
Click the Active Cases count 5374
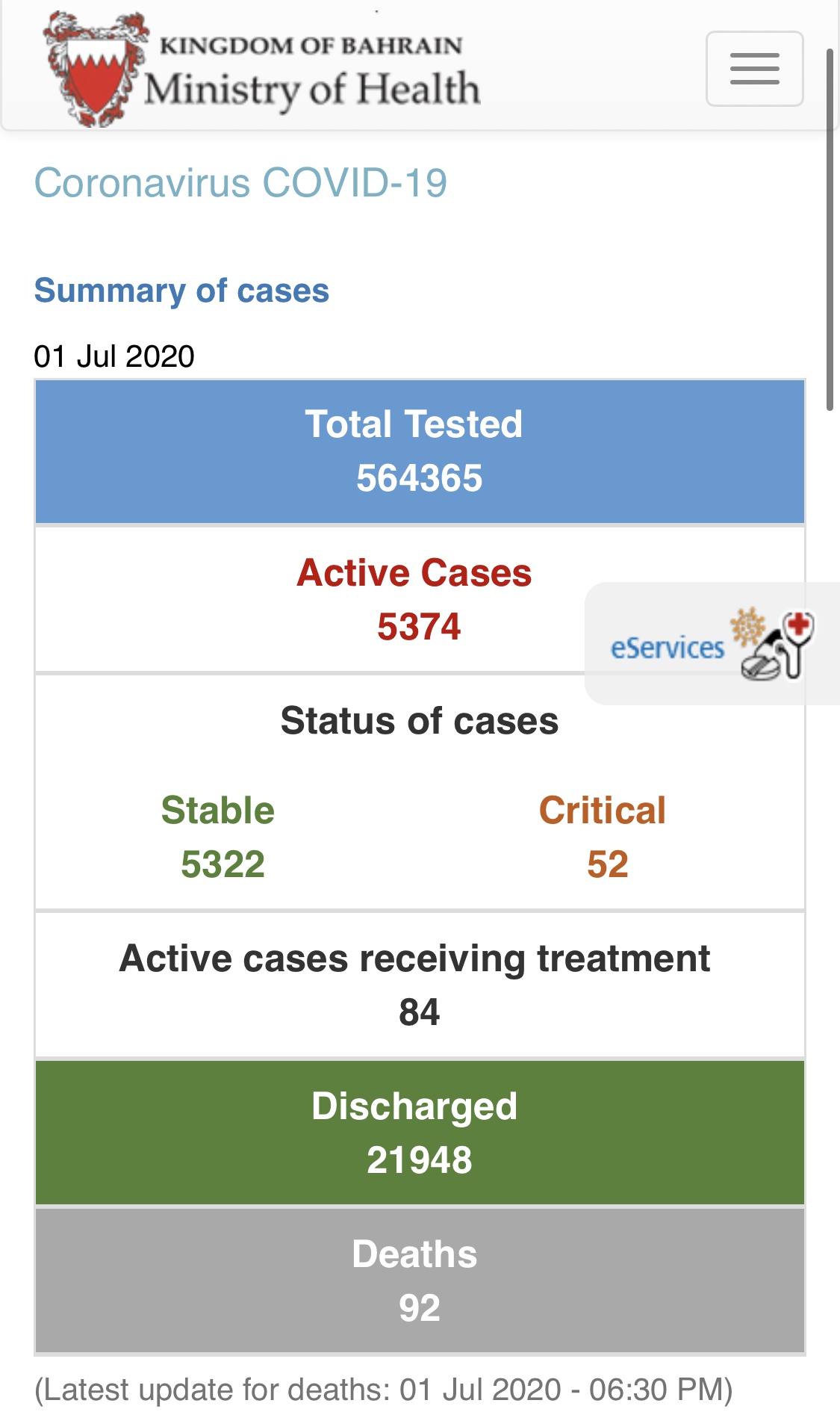[419, 627]
